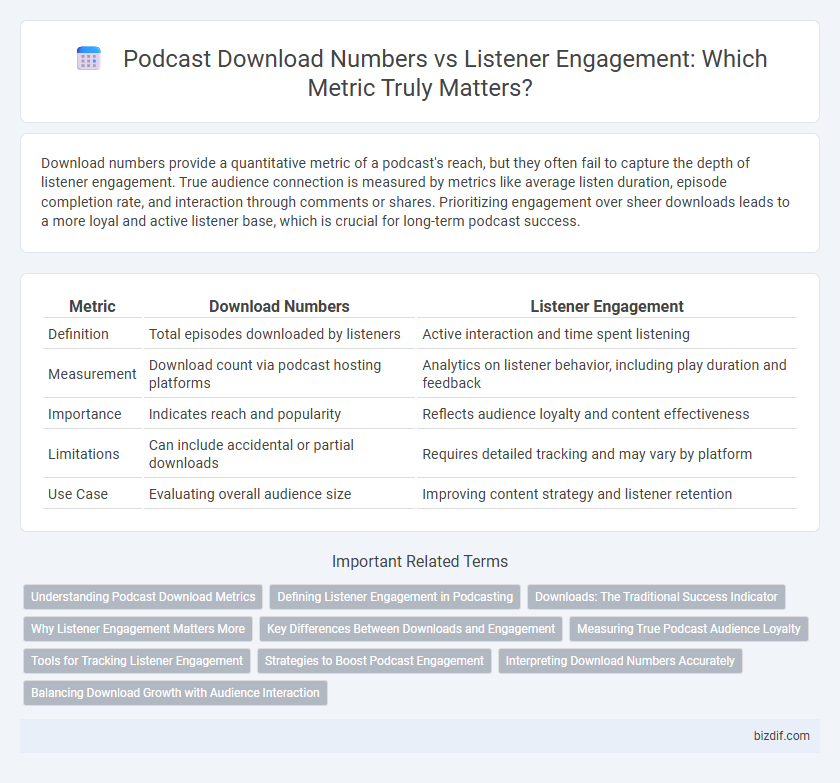Open Downloads: The Traditional Success Indicator tag
The height and width of the screenshot is (783, 840).
coord(656,597)
